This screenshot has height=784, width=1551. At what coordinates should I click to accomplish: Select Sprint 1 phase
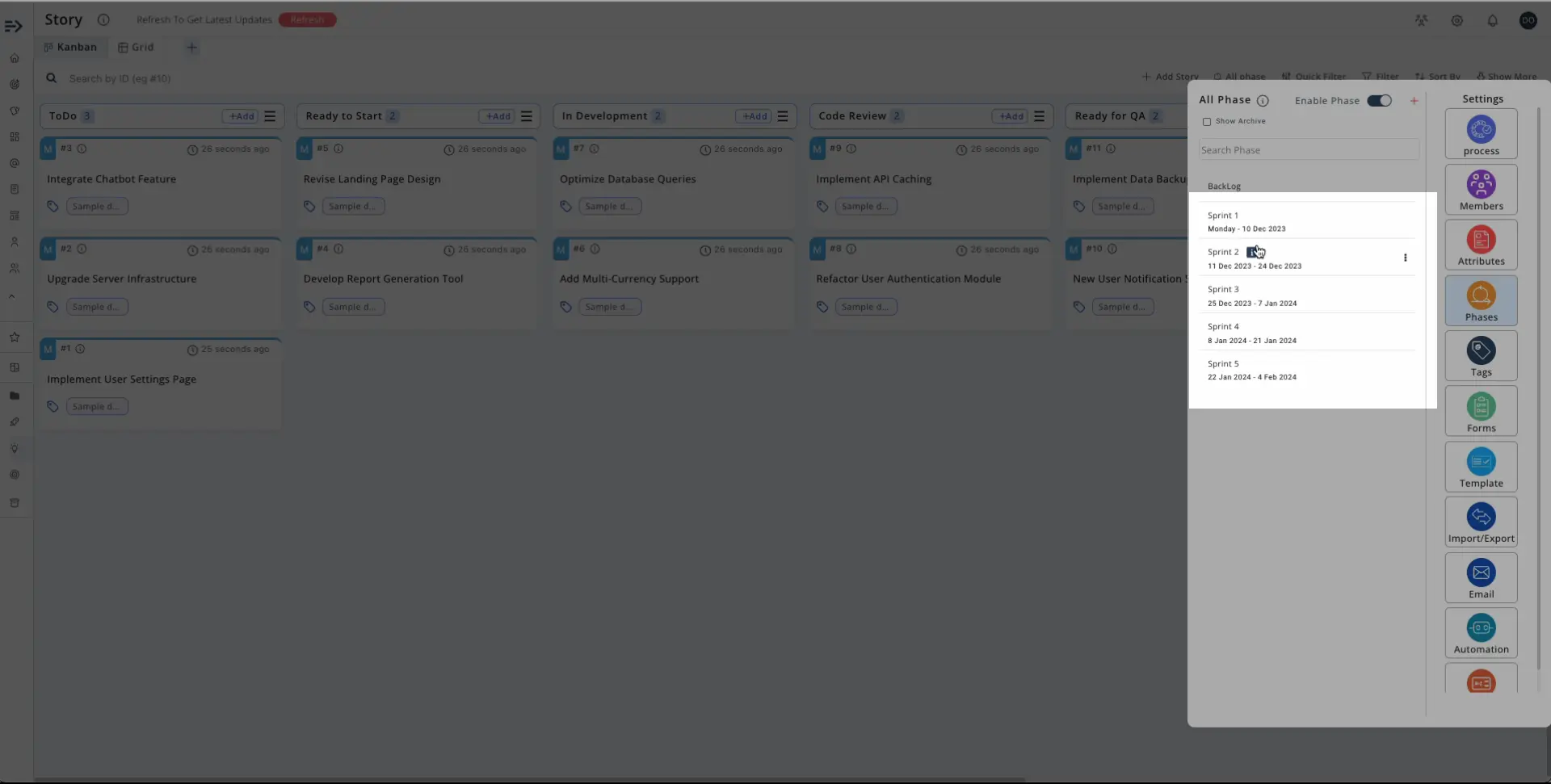pyautogui.click(x=1308, y=222)
